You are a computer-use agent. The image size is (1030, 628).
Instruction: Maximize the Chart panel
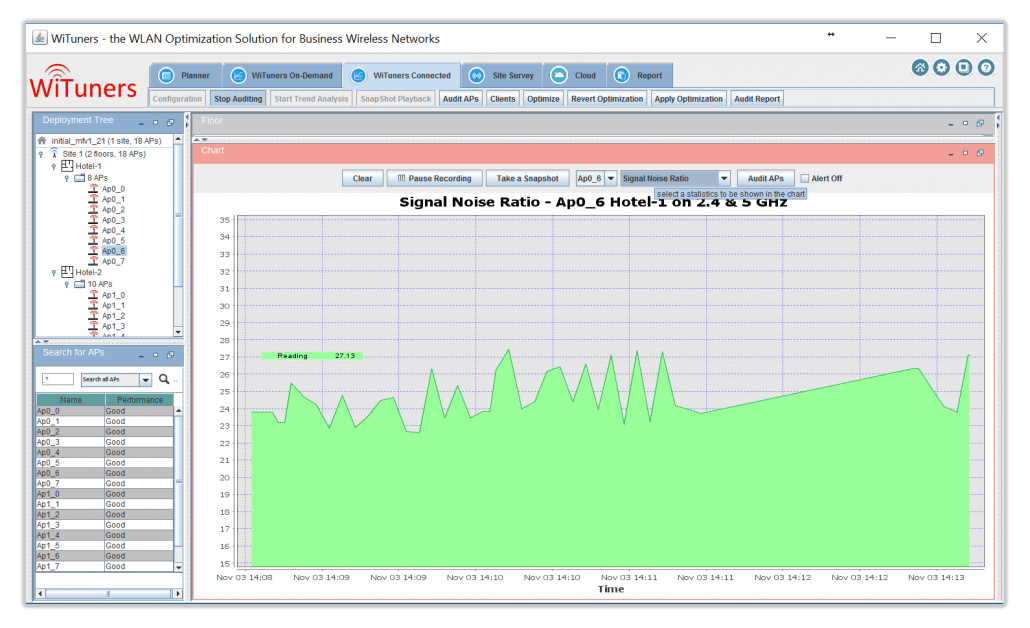pos(966,153)
